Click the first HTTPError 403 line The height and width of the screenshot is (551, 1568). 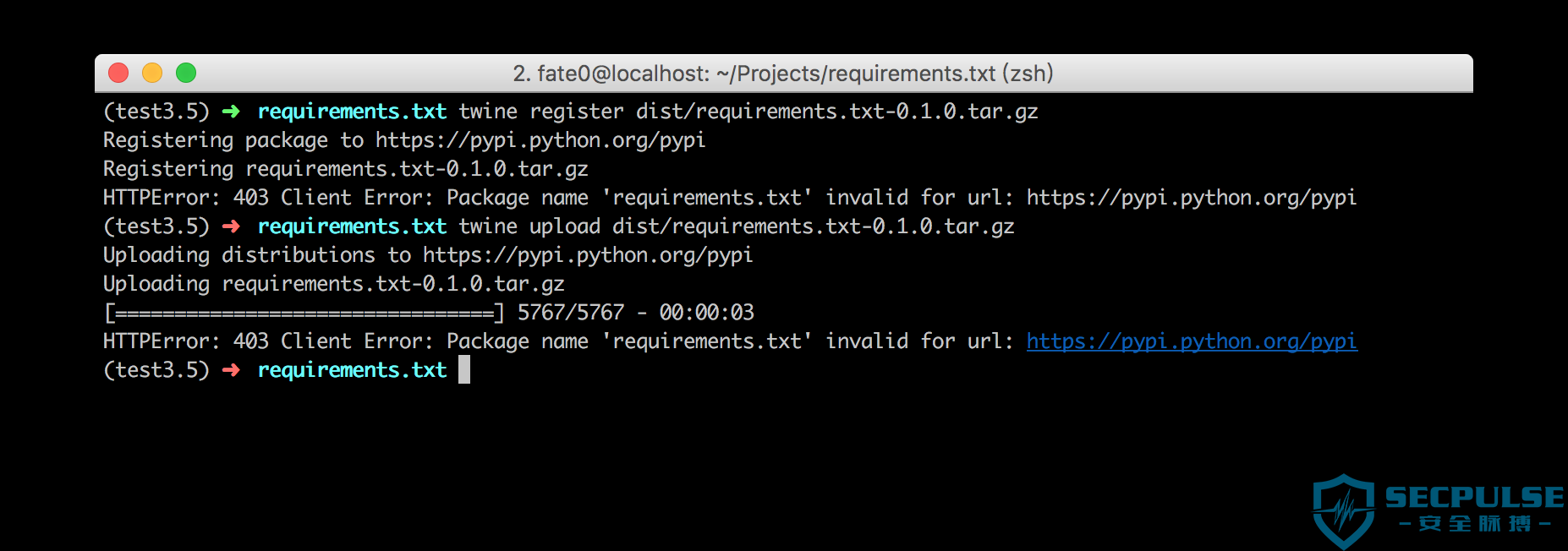[x=730, y=198]
